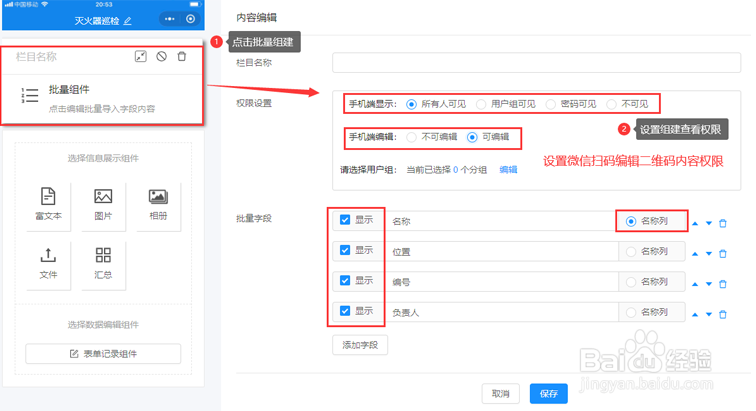Image resolution: width=756 pixels, height=411 pixels.
Task: Click 批量组件 title in the preview
Action: pyautogui.click(x=69, y=90)
